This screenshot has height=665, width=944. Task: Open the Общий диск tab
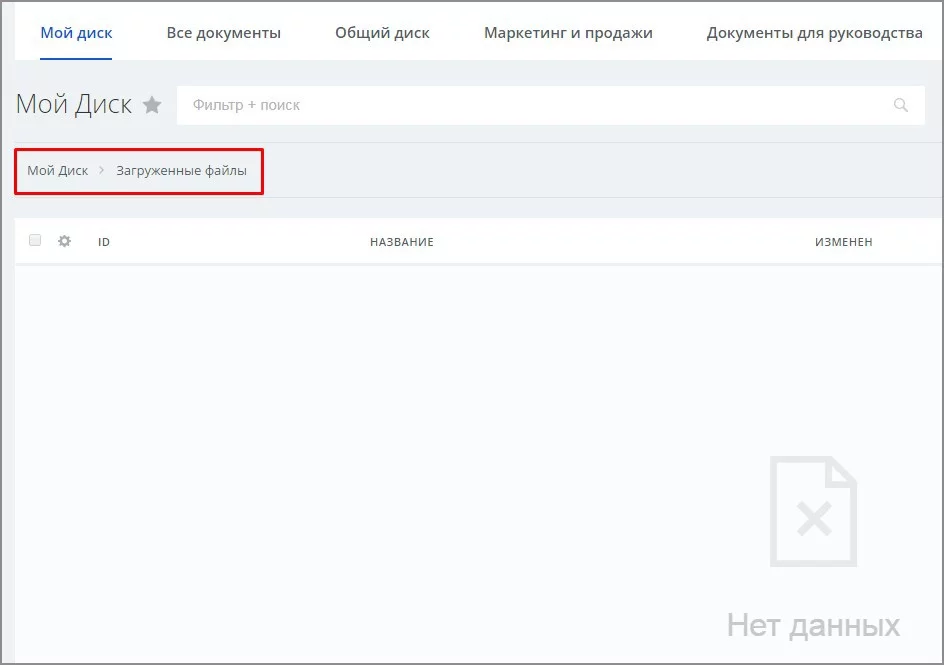click(382, 33)
